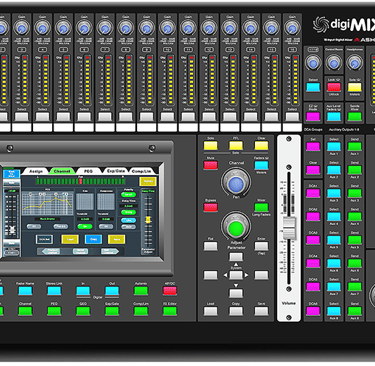
Task: Click the green Send button for Aux 1
Action: [x=355, y=146]
